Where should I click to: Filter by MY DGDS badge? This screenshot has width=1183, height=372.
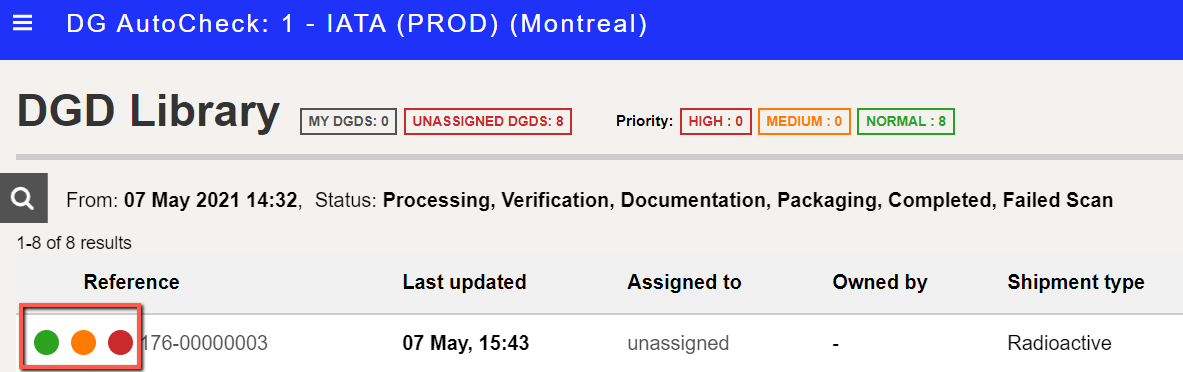pyautogui.click(x=349, y=121)
